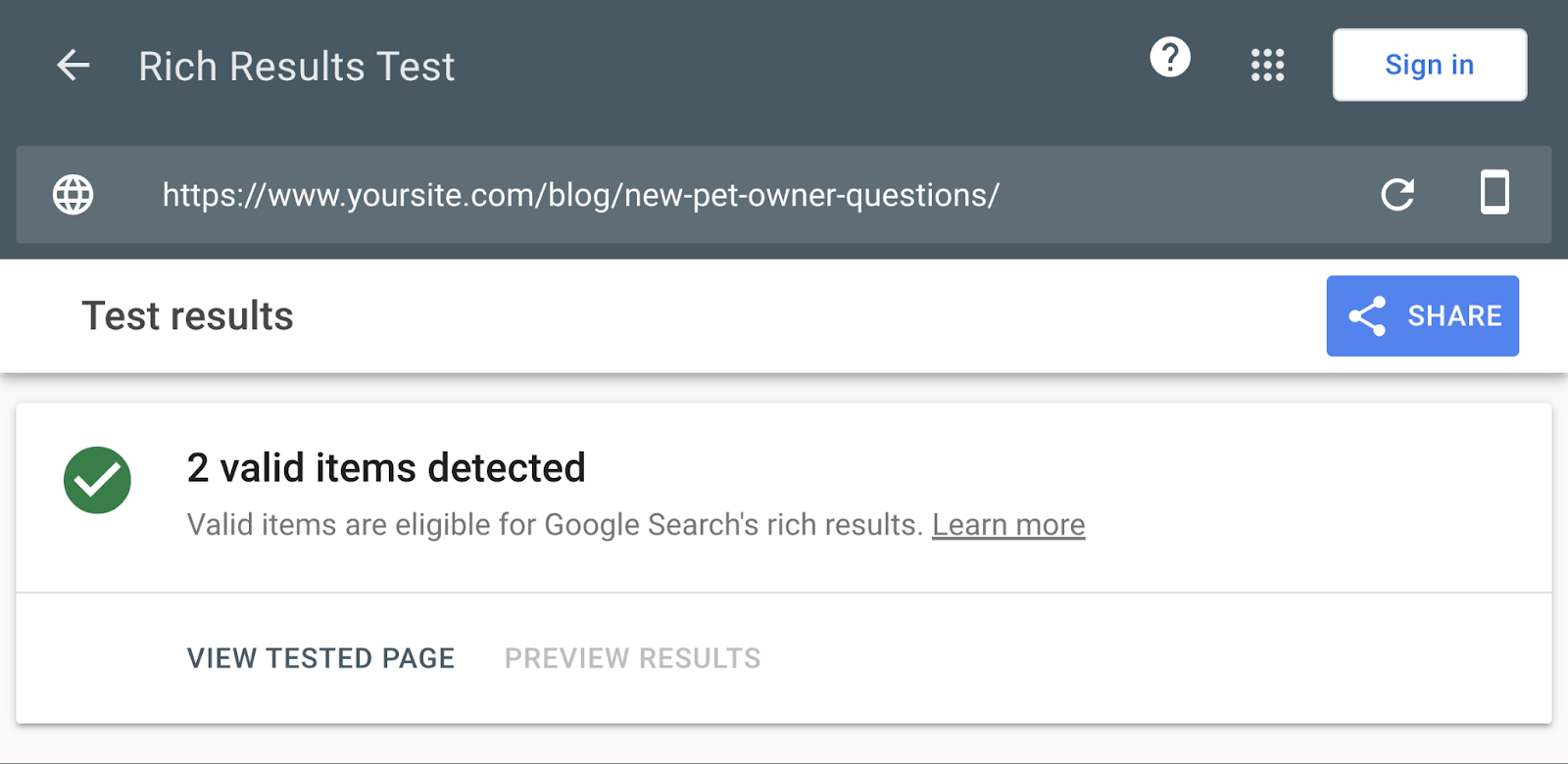1568x764 pixels.
Task: Click the URL input field showing yoursite.com
Action: [x=579, y=195]
